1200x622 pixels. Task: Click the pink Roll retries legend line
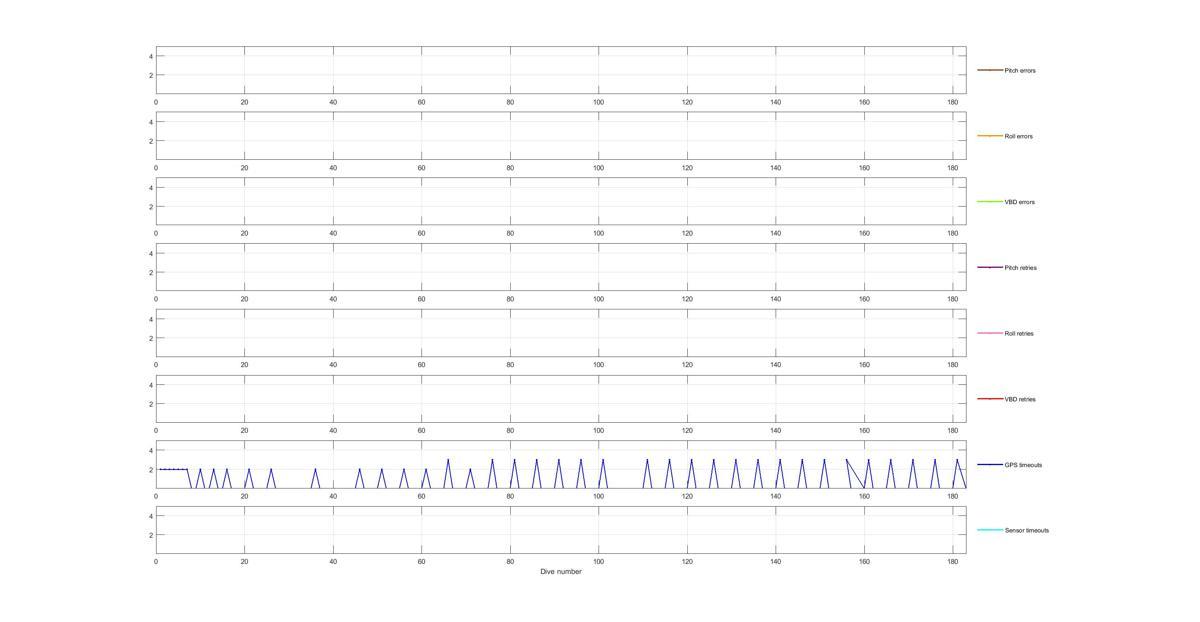coord(990,333)
